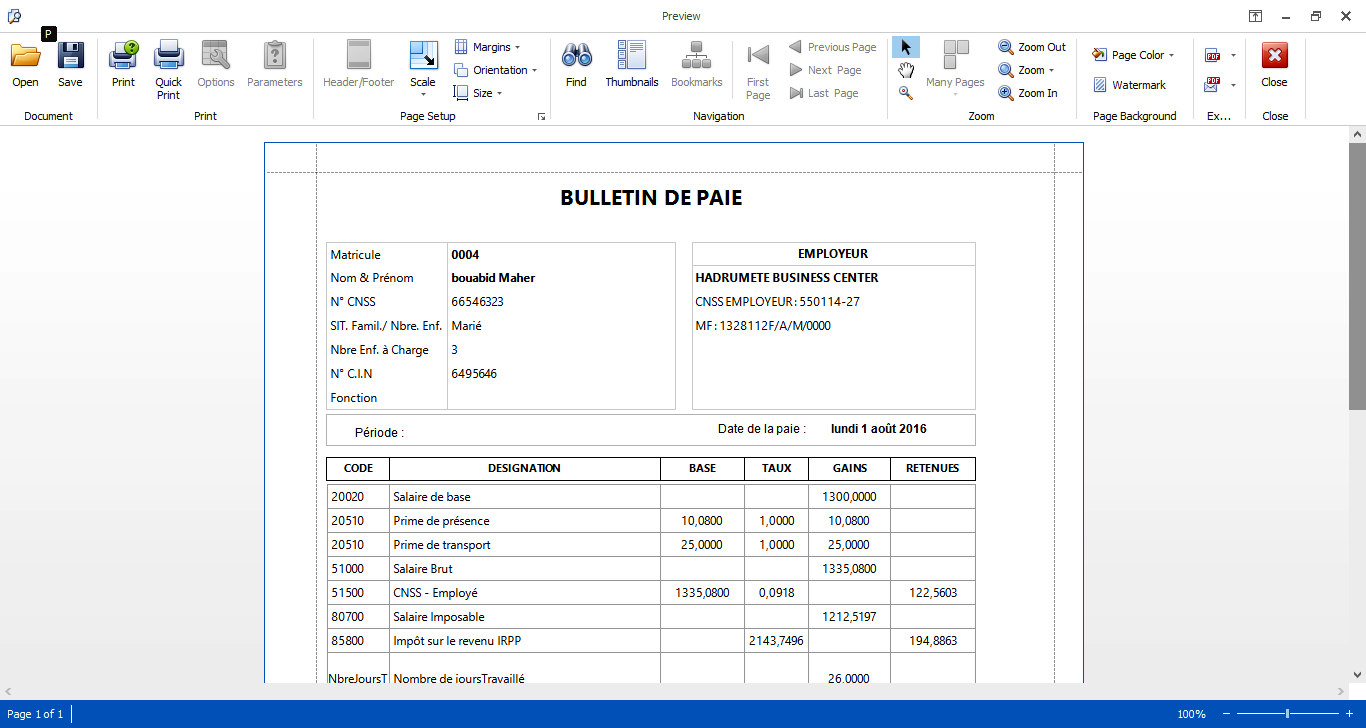Click the vertical scrollbar up arrow
1366x728 pixels.
(1357, 133)
